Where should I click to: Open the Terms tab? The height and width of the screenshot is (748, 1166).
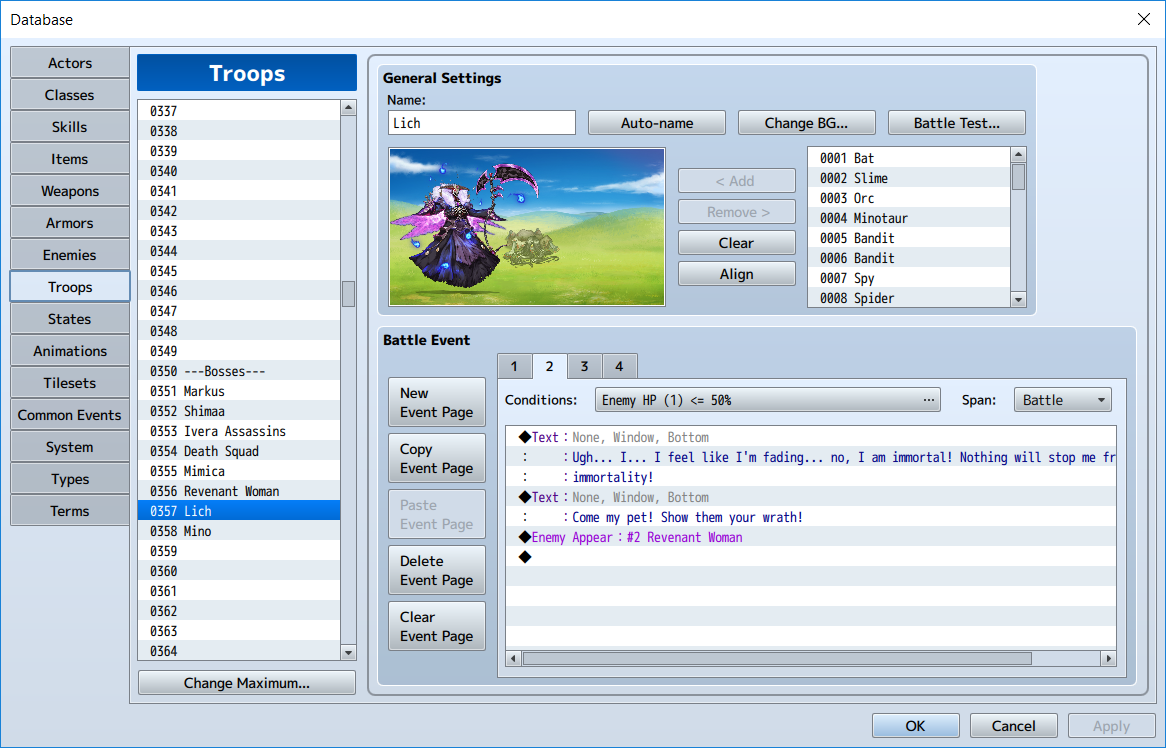[x=70, y=511]
